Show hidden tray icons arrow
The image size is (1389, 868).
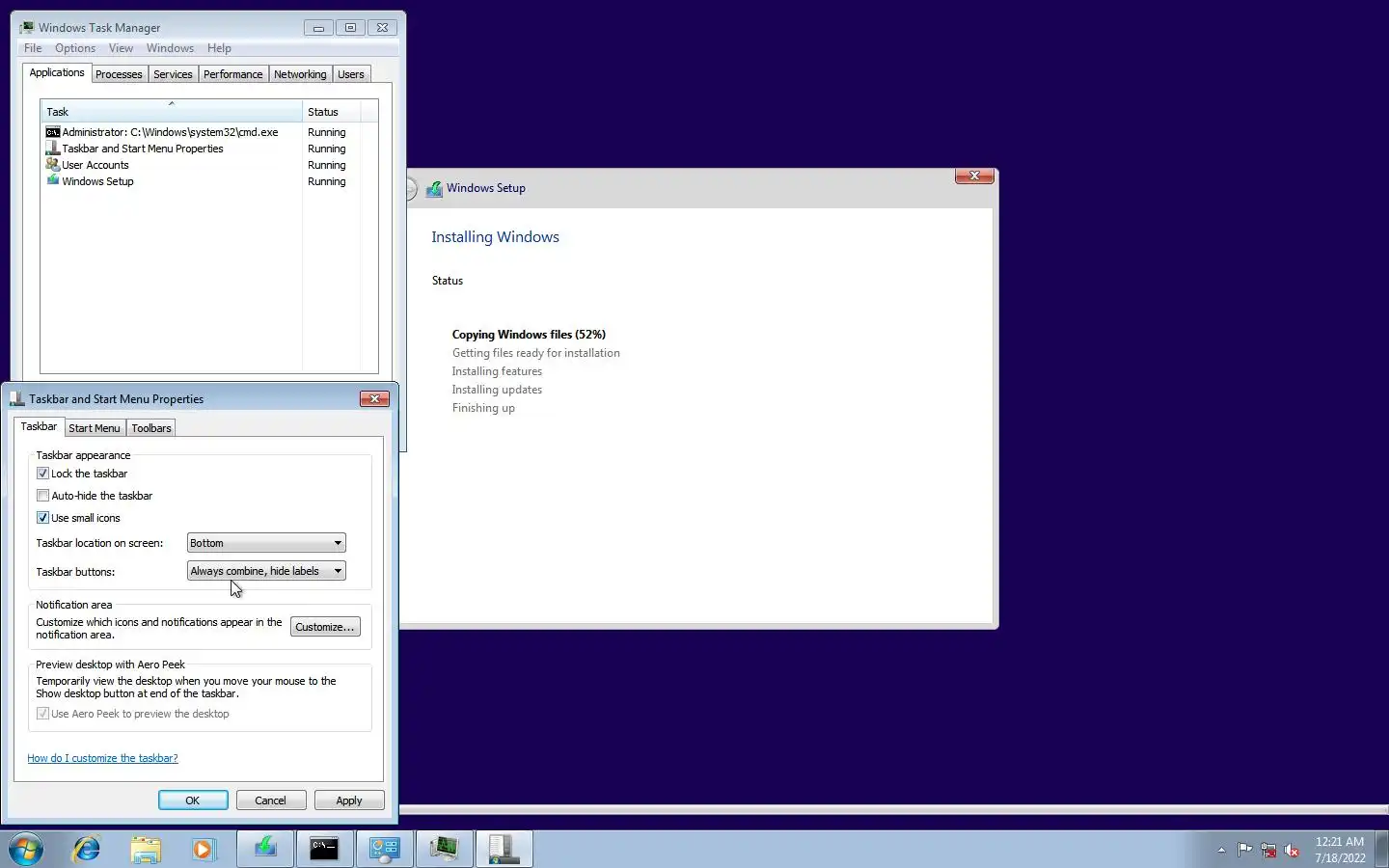pos(1221,850)
